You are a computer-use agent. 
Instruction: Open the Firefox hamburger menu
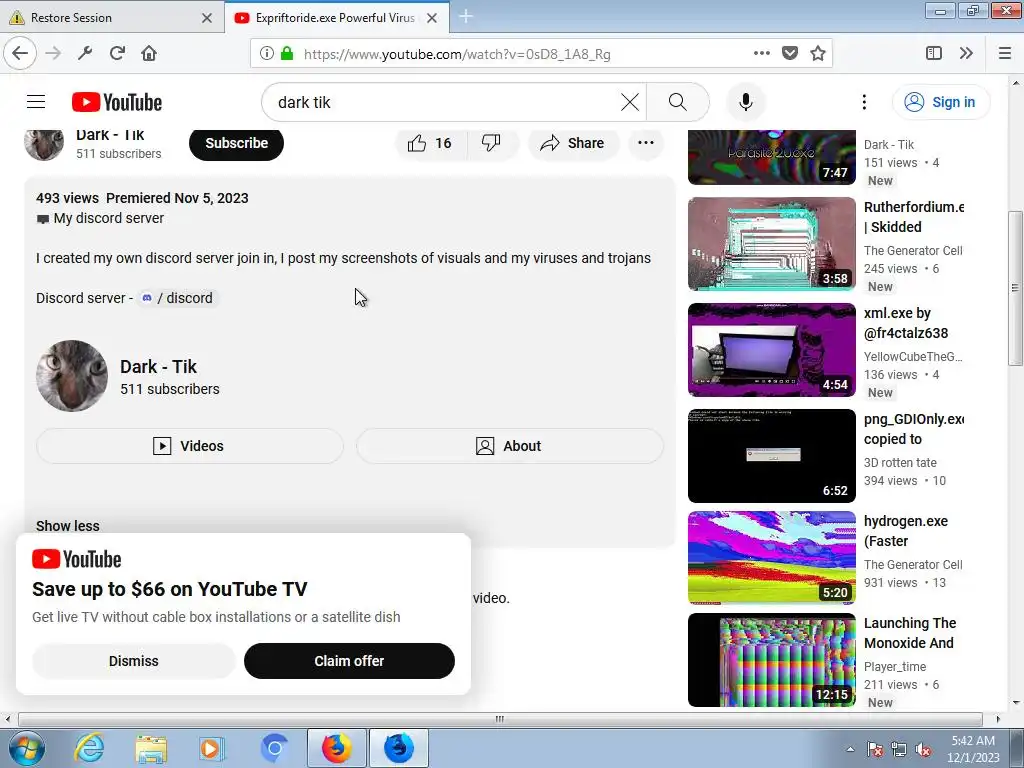(1005, 54)
